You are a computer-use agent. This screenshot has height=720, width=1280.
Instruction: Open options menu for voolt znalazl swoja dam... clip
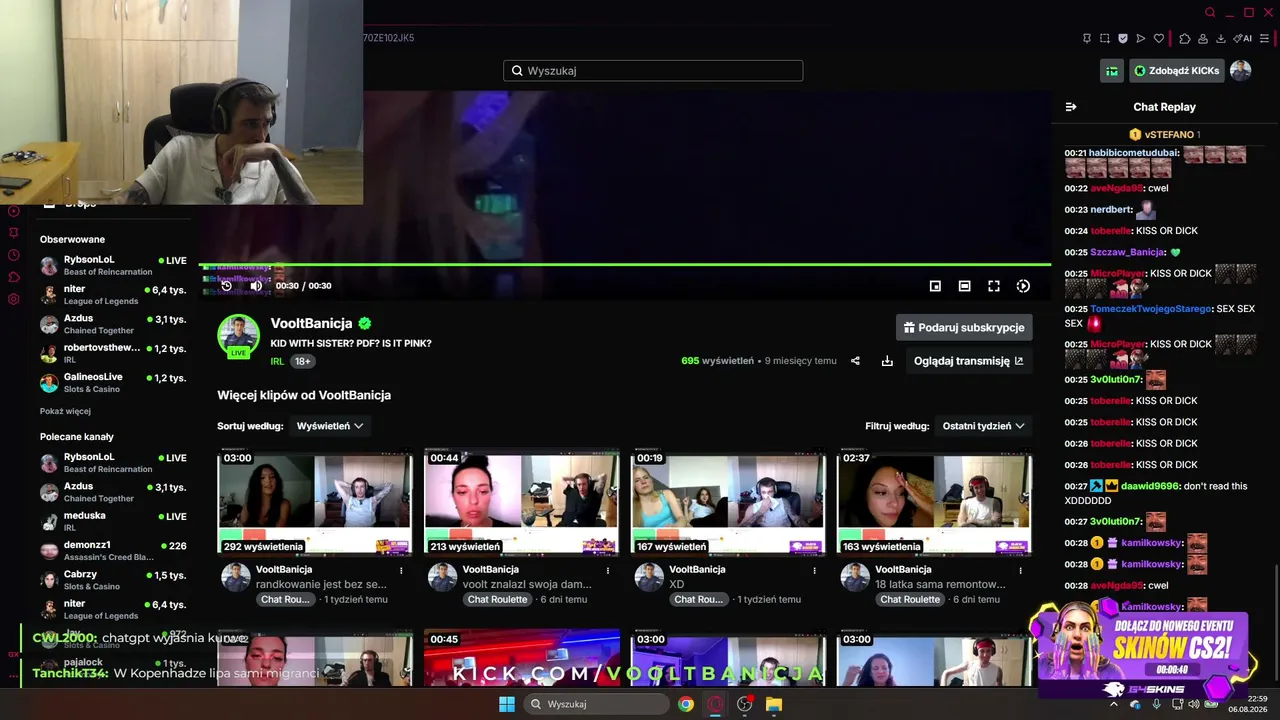point(608,571)
